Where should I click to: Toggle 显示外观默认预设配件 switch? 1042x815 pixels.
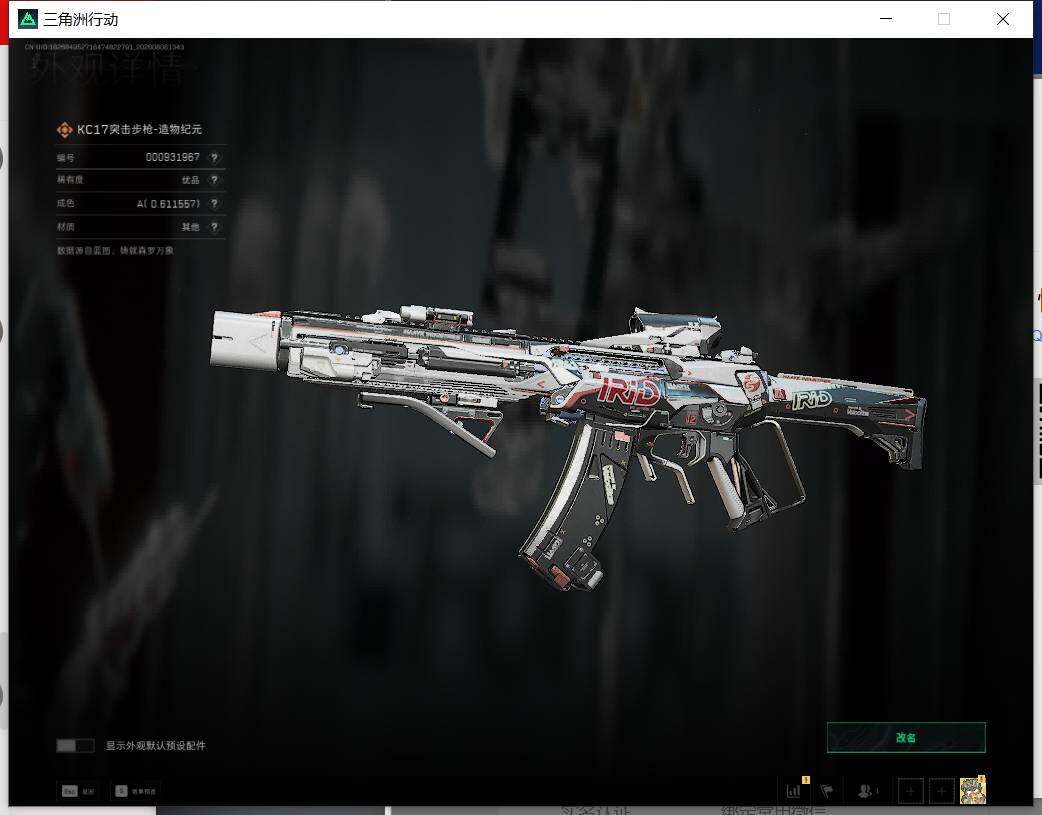(75, 745)
